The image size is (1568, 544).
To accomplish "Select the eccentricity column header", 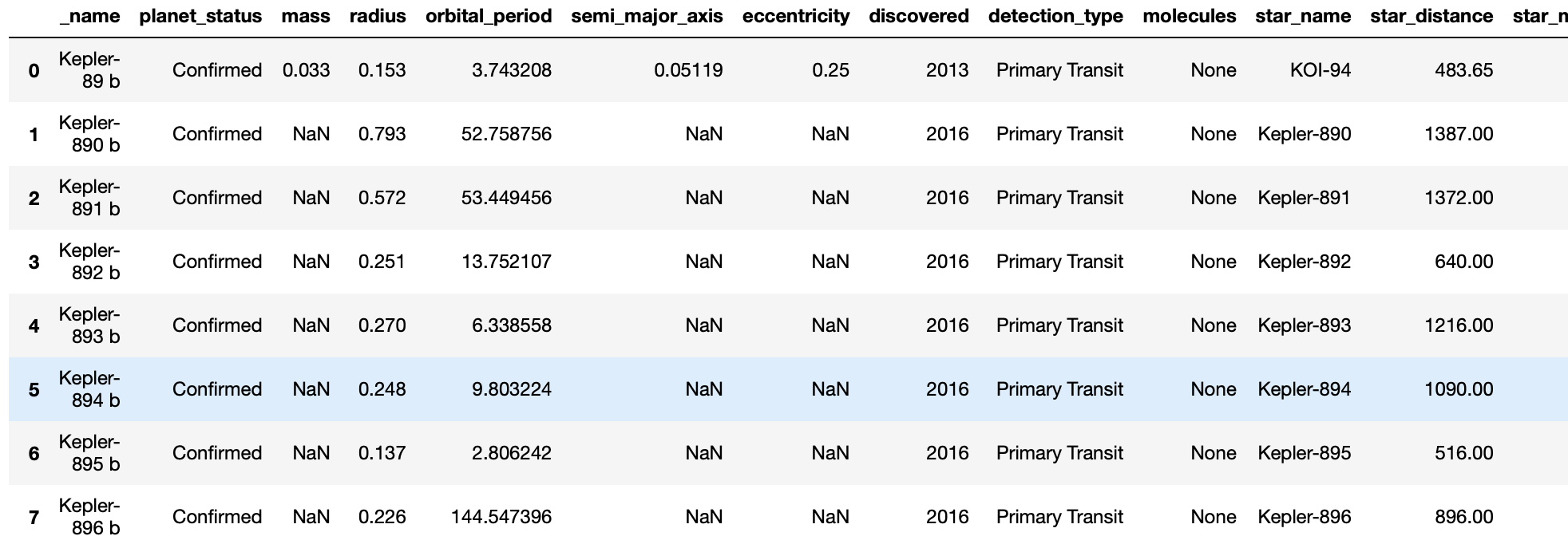I will tap(796, 16).
